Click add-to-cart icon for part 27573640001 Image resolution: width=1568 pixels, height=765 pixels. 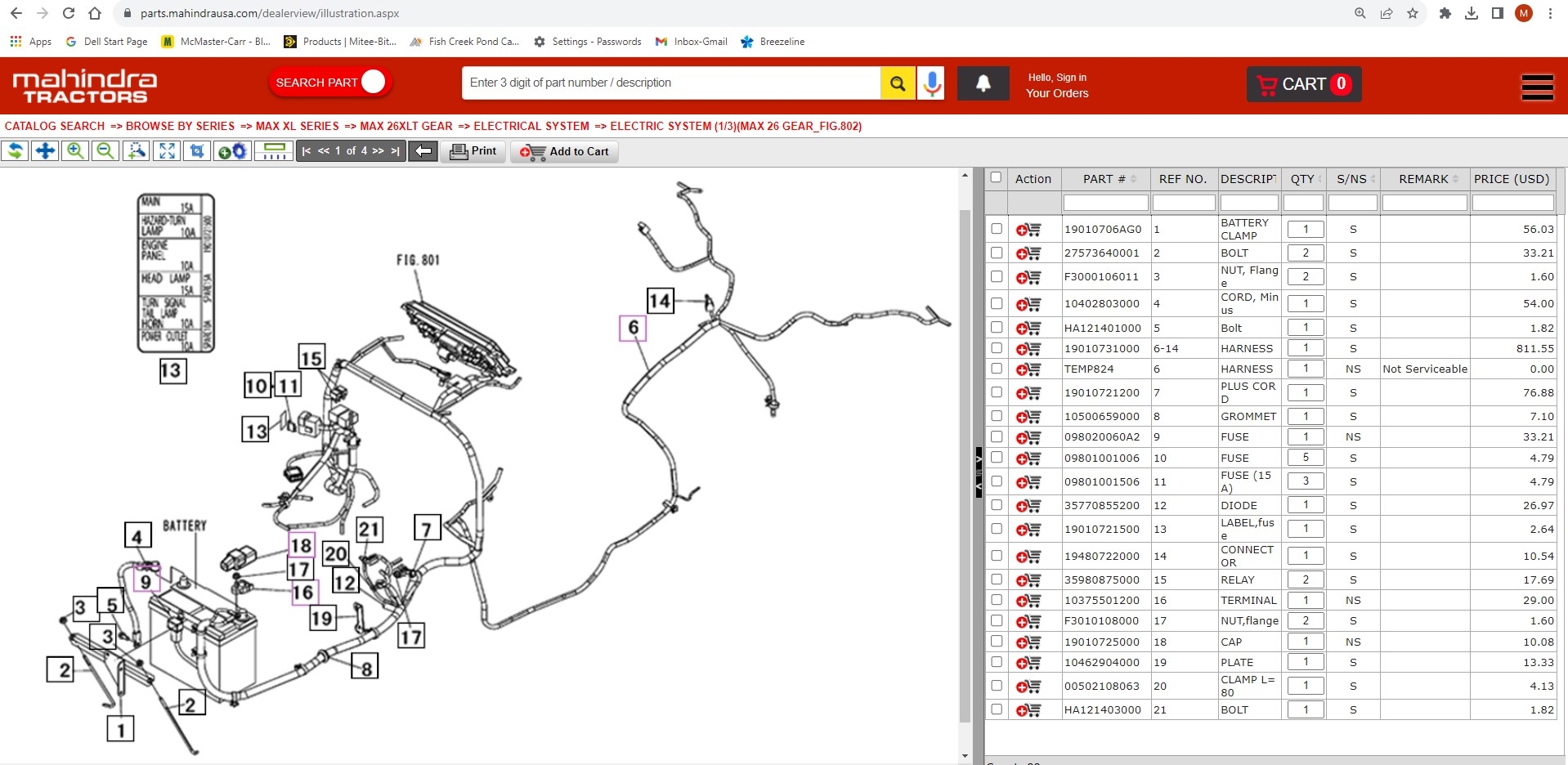click(x=1028, y=253)
